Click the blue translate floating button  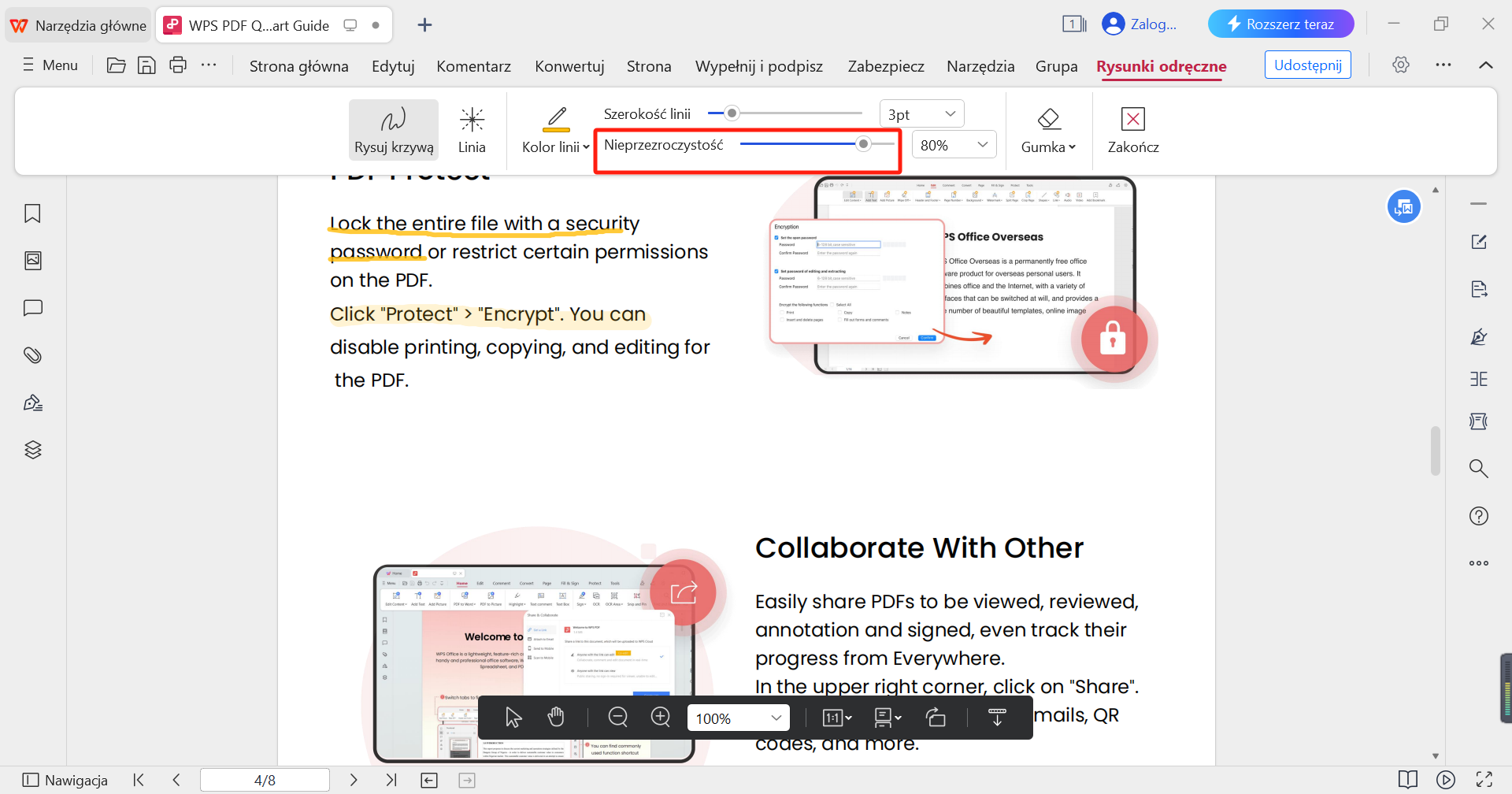click(1404, 207)
